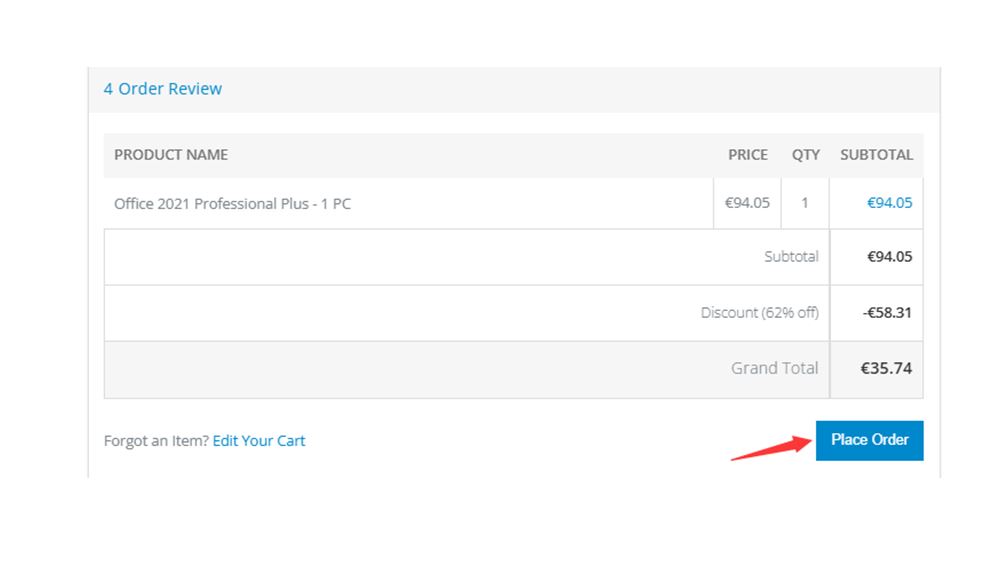Click the quantity value 1 cell
This screenshot has width=993, height=585.
(805, 203)
